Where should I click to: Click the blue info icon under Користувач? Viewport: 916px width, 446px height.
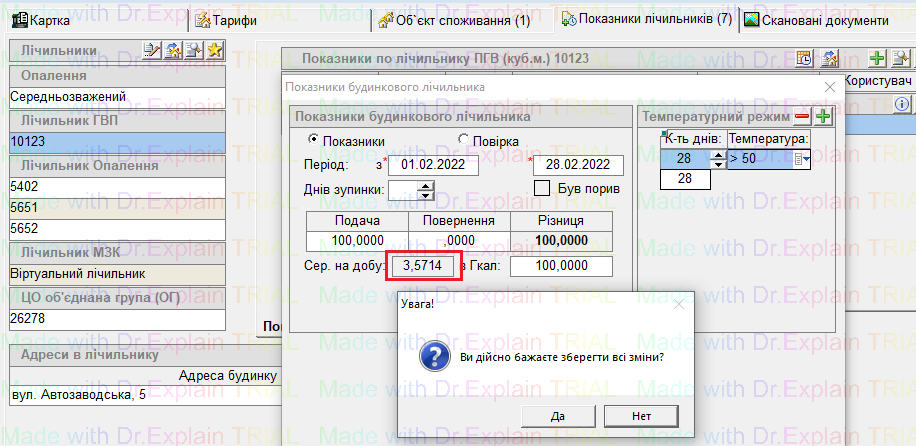900,103
